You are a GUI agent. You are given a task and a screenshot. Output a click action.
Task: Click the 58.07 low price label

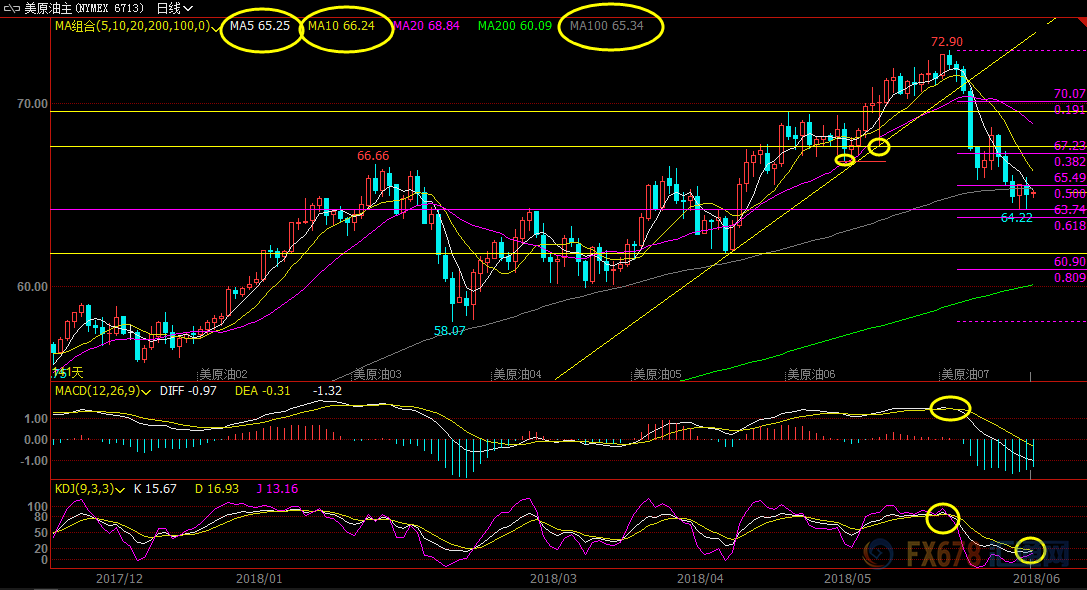[449, 330]
